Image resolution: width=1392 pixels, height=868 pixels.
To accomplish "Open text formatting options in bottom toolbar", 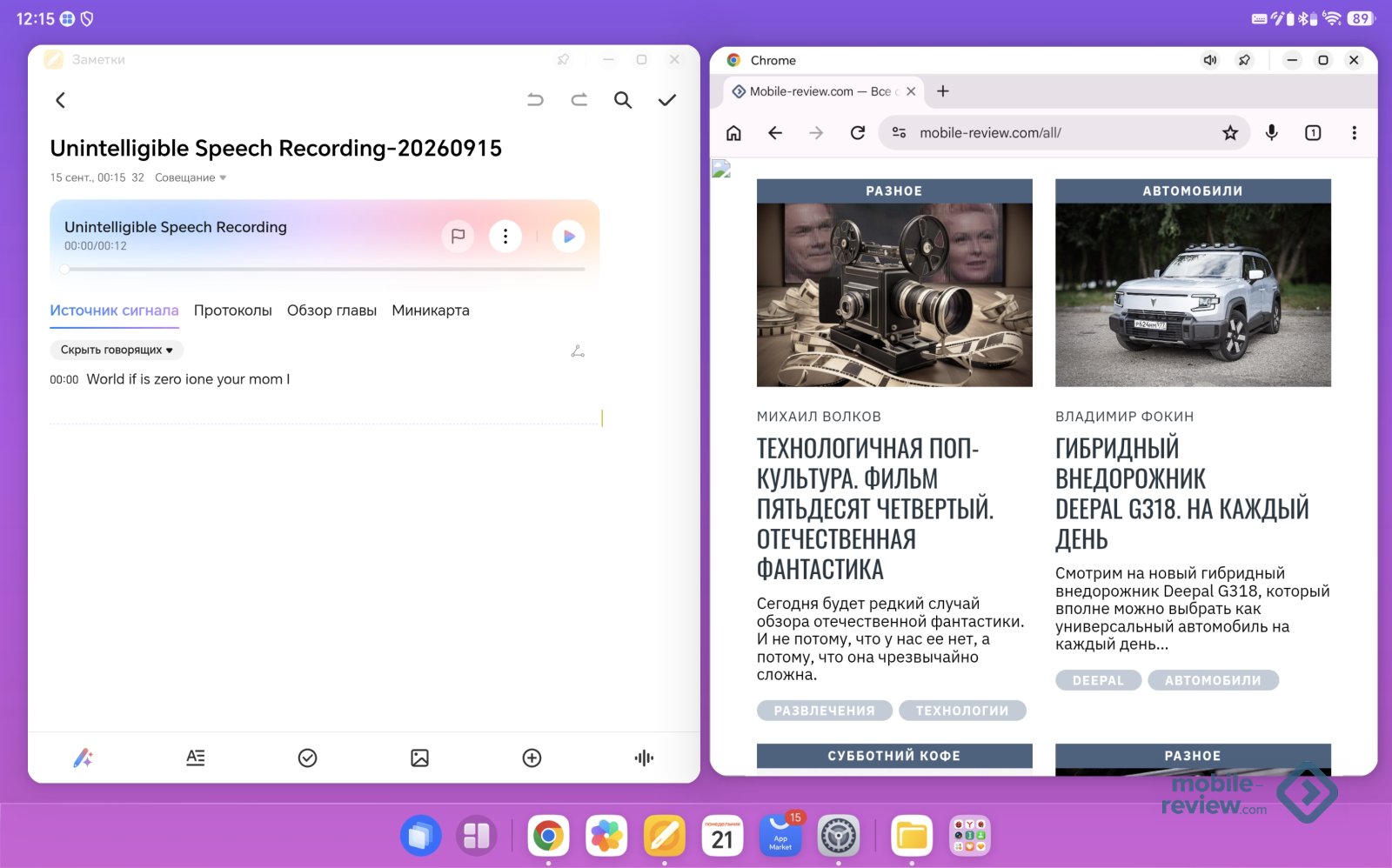I will pyautogui.click(x=196, y=758).
